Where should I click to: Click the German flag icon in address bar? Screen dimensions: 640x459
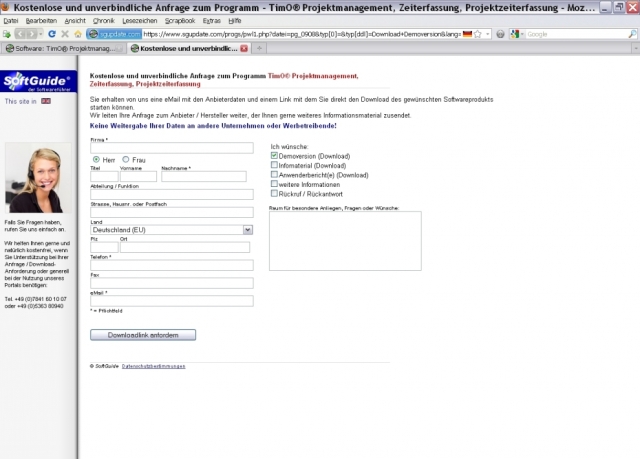[x=467, y=34]
